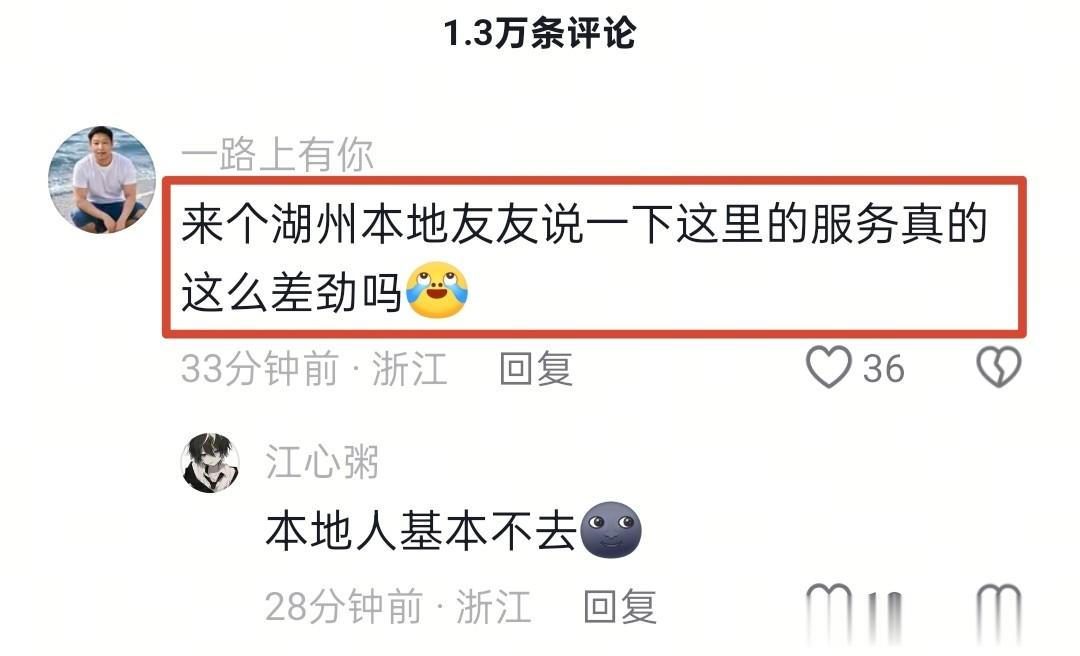Open 江心粥's anime profile avatar

[210, 463]
